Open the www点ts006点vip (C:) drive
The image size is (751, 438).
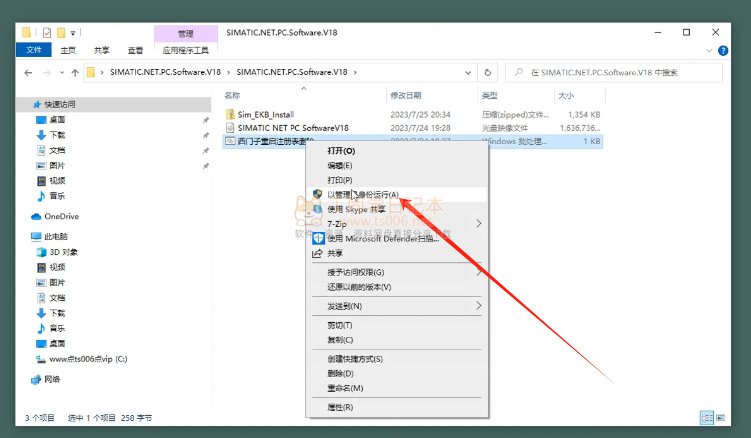(x=88, y=359)
